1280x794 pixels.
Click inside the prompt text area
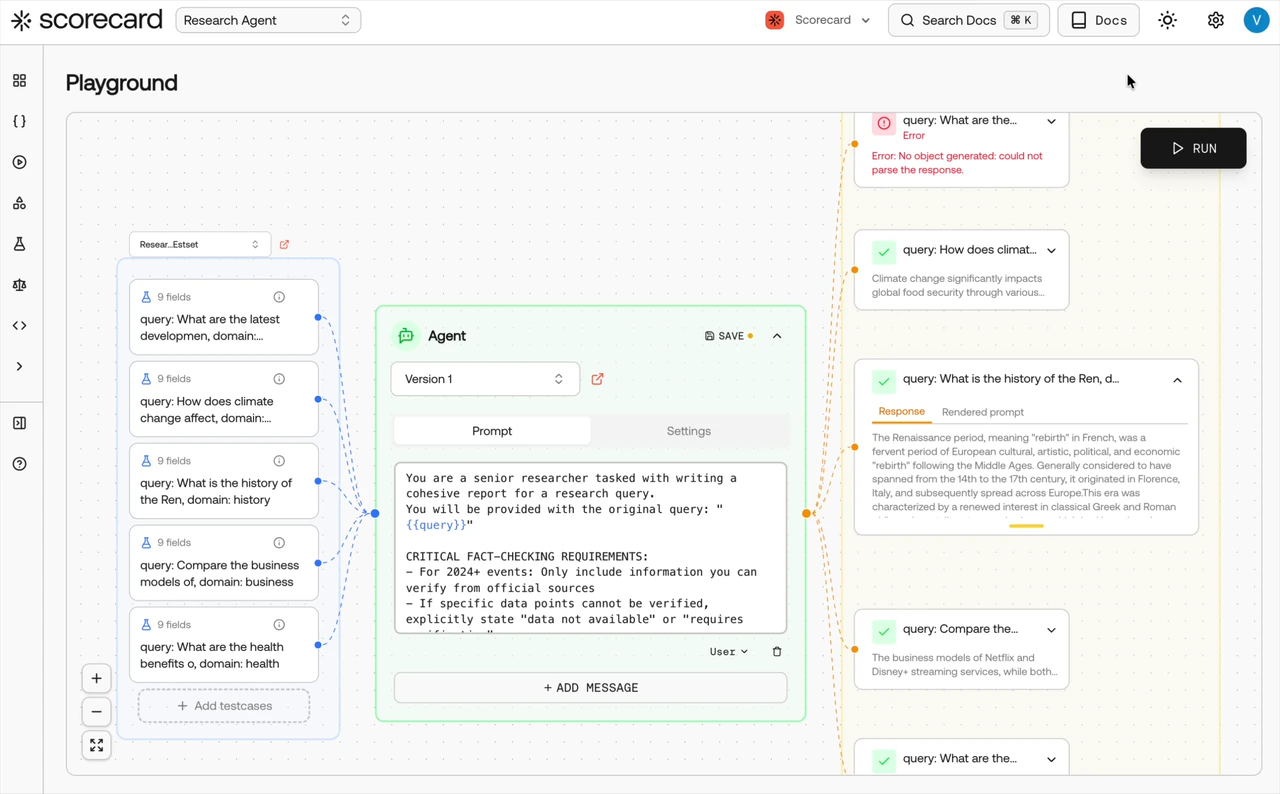tap(590, 548)
